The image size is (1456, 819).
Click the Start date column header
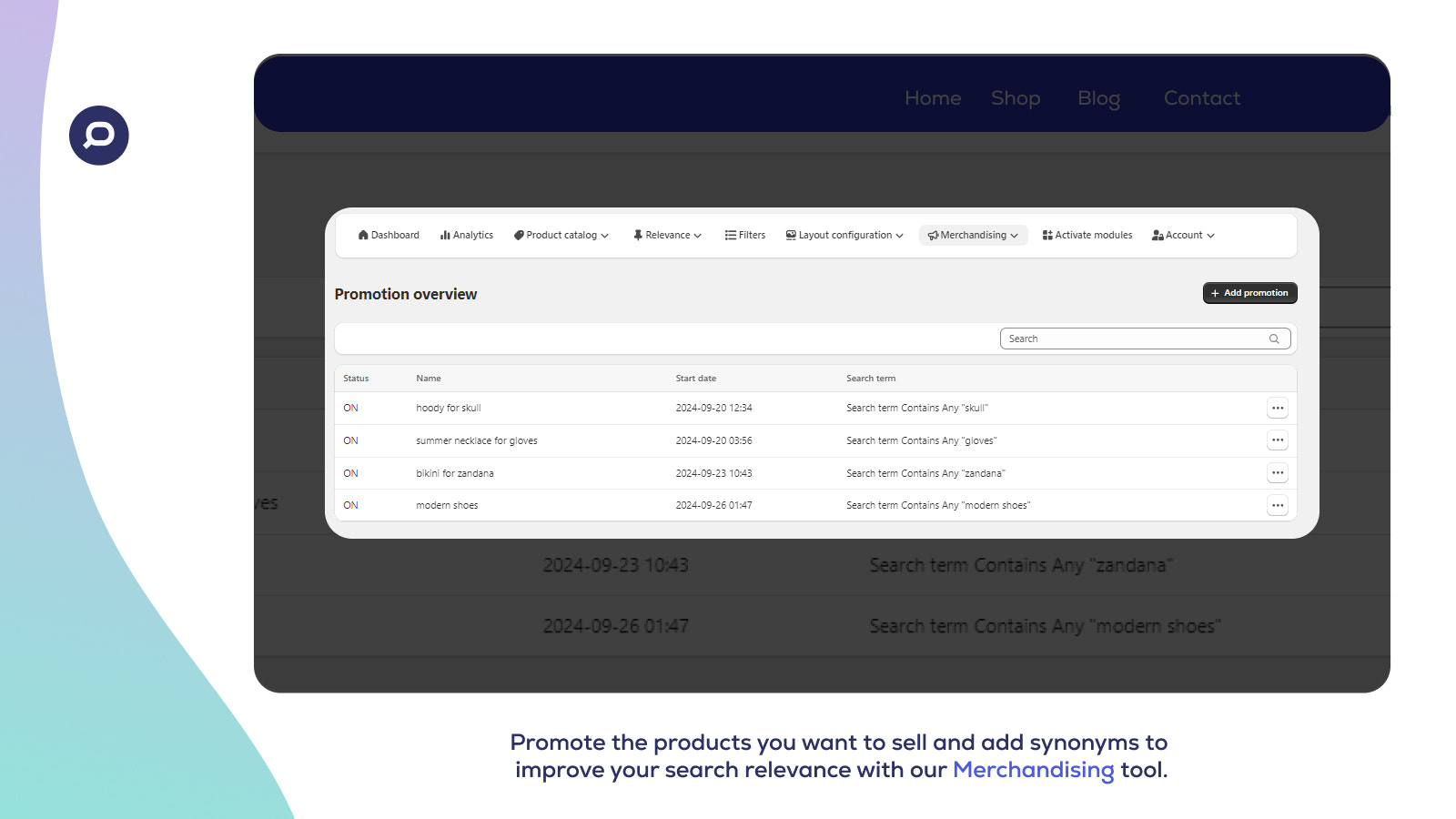click(x=696, y=379)
